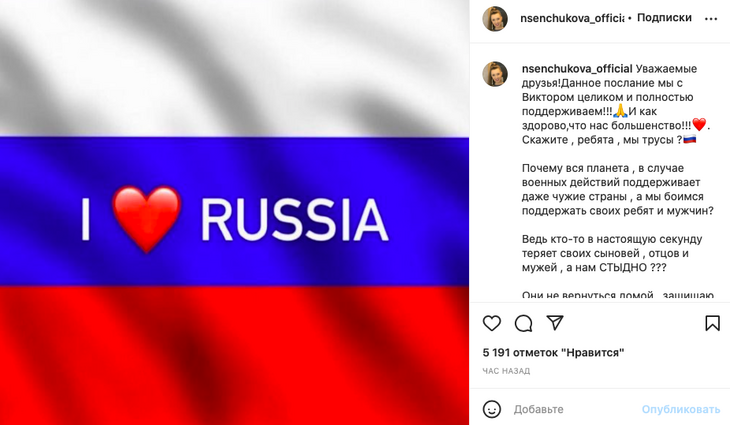730x425 pixels.
Task: Save the post with the bookmark icon
Action: 712,323
